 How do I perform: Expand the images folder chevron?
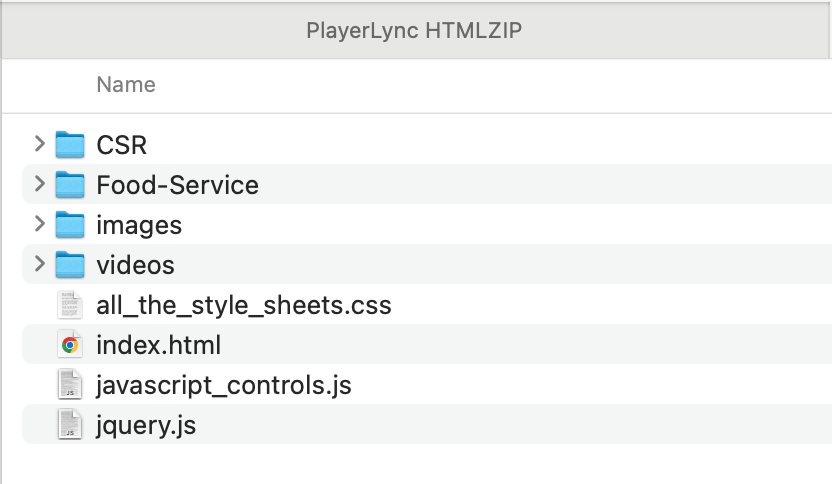point(40,224)
